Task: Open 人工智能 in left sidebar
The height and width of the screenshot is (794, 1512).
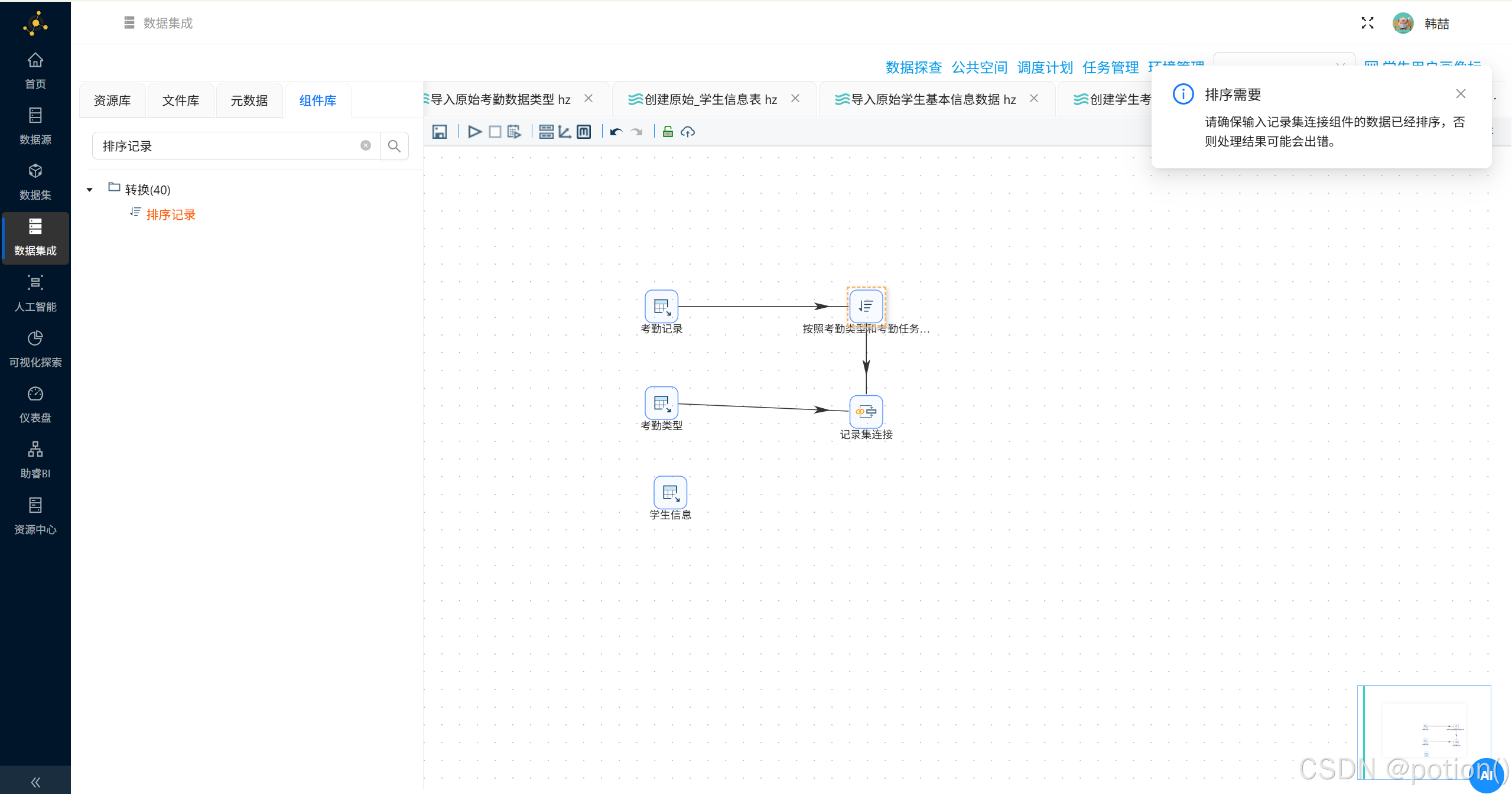Action: [35, 294]
